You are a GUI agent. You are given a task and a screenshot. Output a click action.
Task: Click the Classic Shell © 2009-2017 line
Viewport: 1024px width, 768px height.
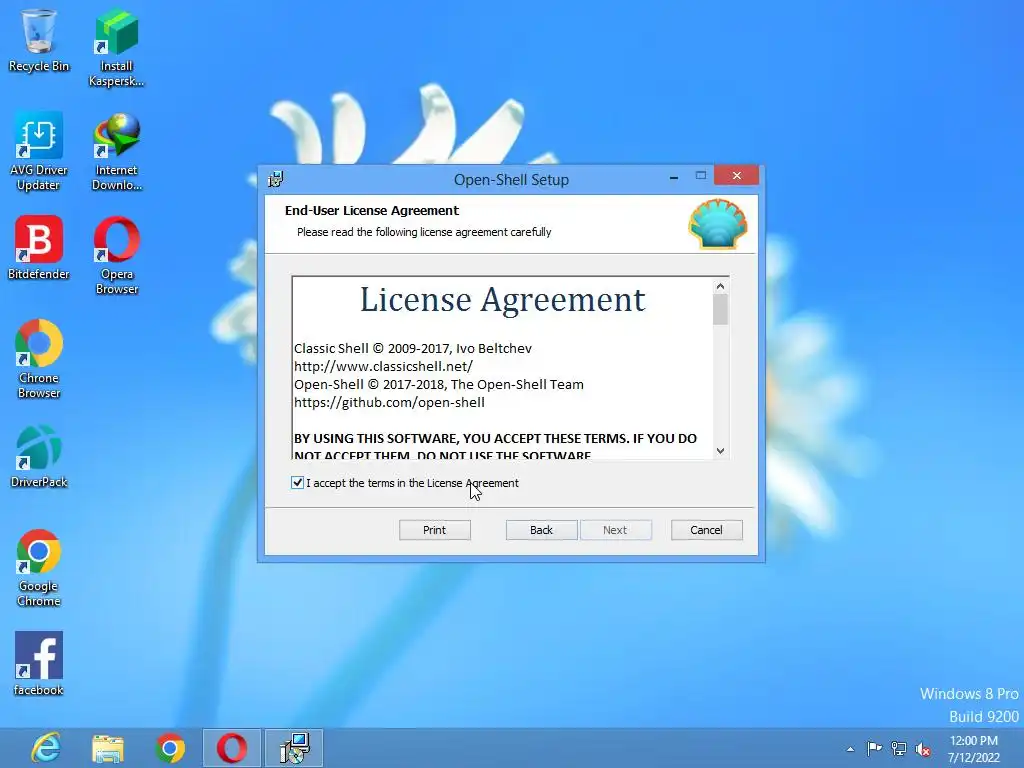[413, 348]
